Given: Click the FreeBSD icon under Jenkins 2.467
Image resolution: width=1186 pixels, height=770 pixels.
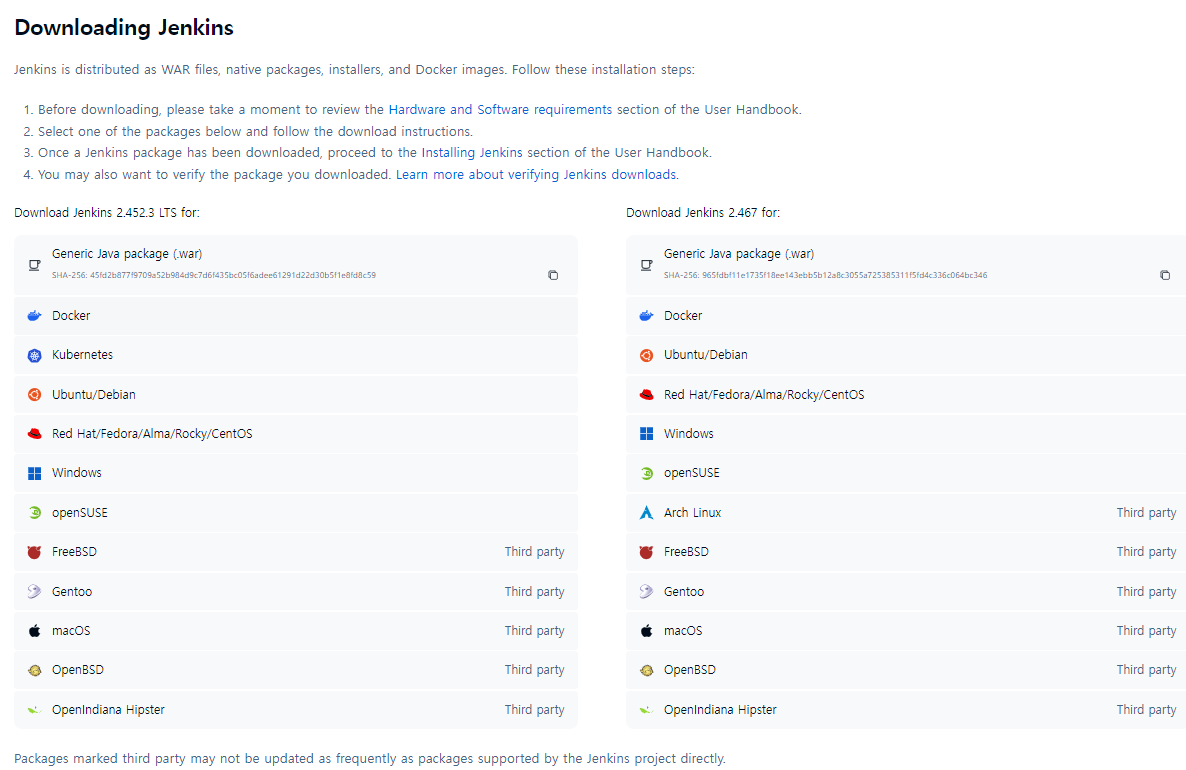Looking at the screenshot, I should 646,552.
